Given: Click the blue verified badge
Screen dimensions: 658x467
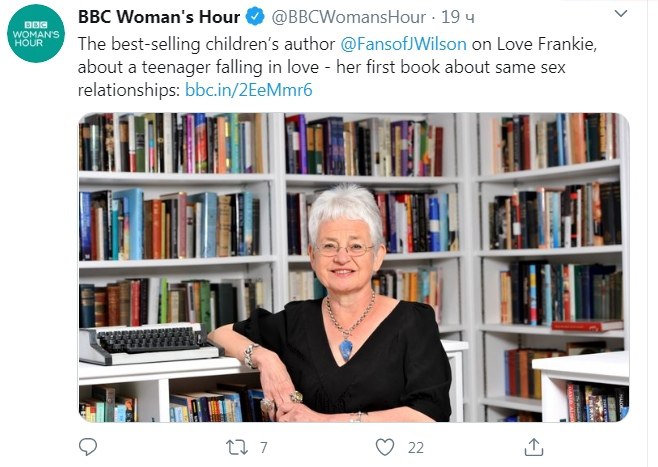Looking at the screenshot, I should [255, 17].
